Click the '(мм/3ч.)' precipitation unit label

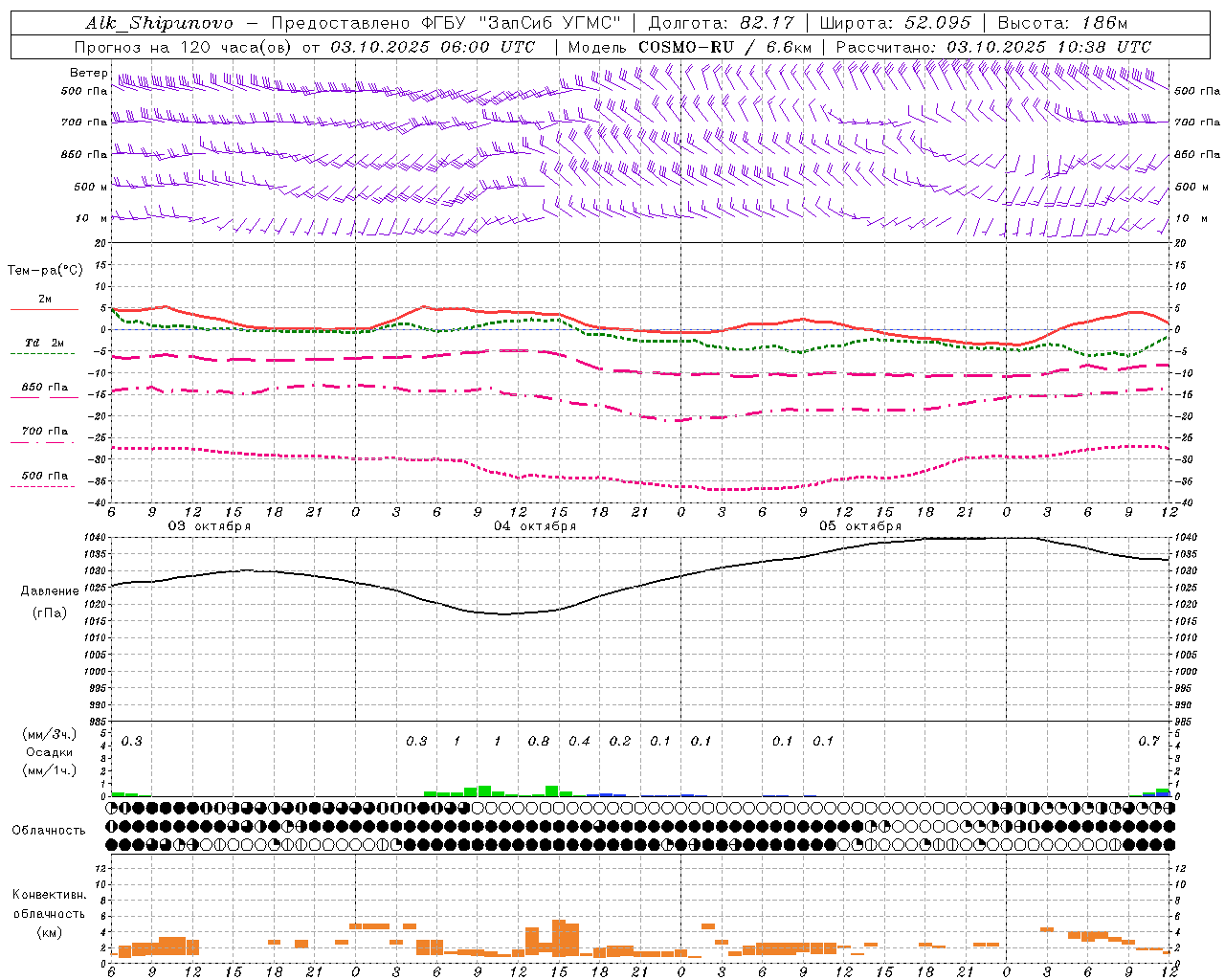pos(50,734)
